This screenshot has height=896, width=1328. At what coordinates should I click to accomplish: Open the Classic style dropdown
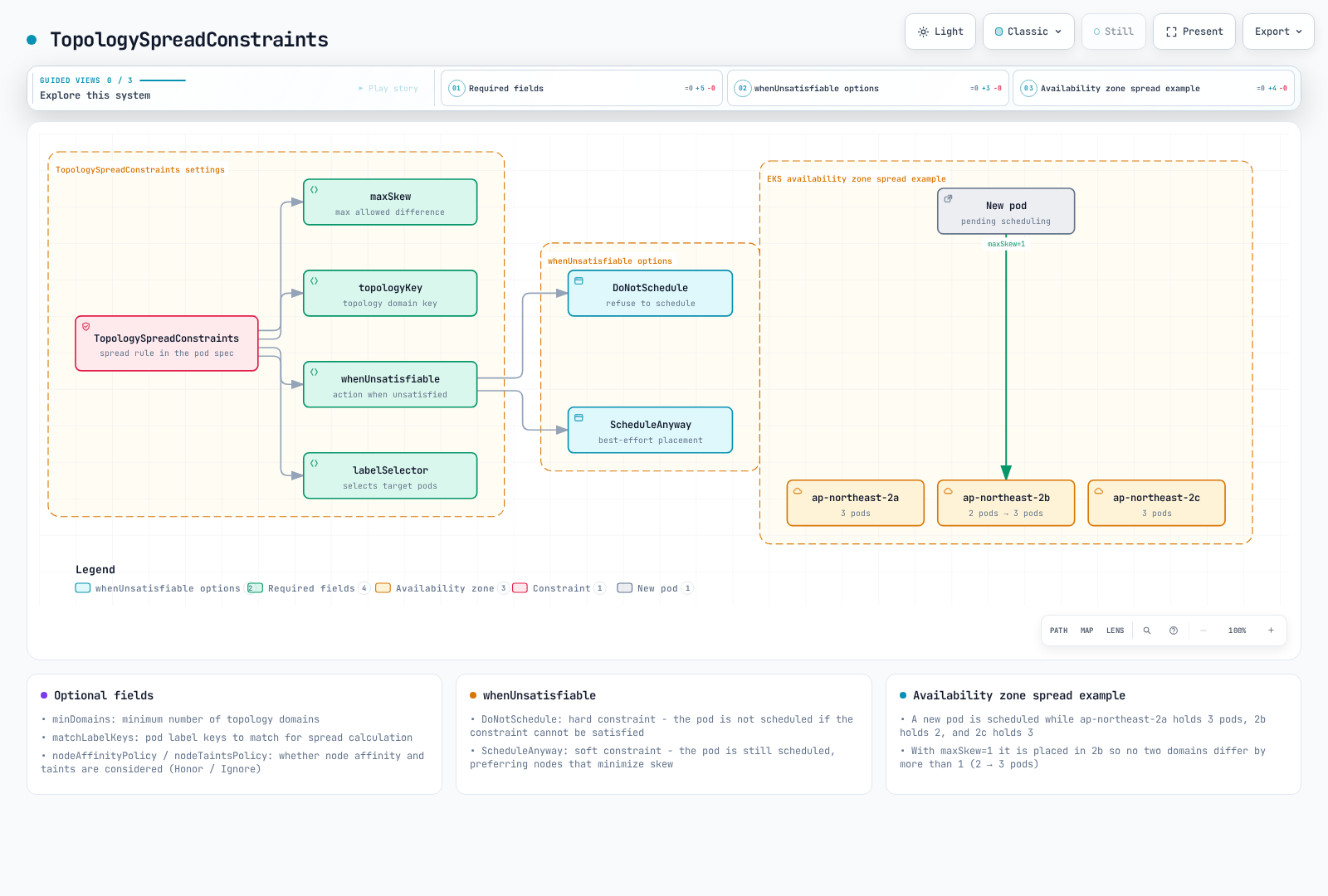pos(1028,32)
